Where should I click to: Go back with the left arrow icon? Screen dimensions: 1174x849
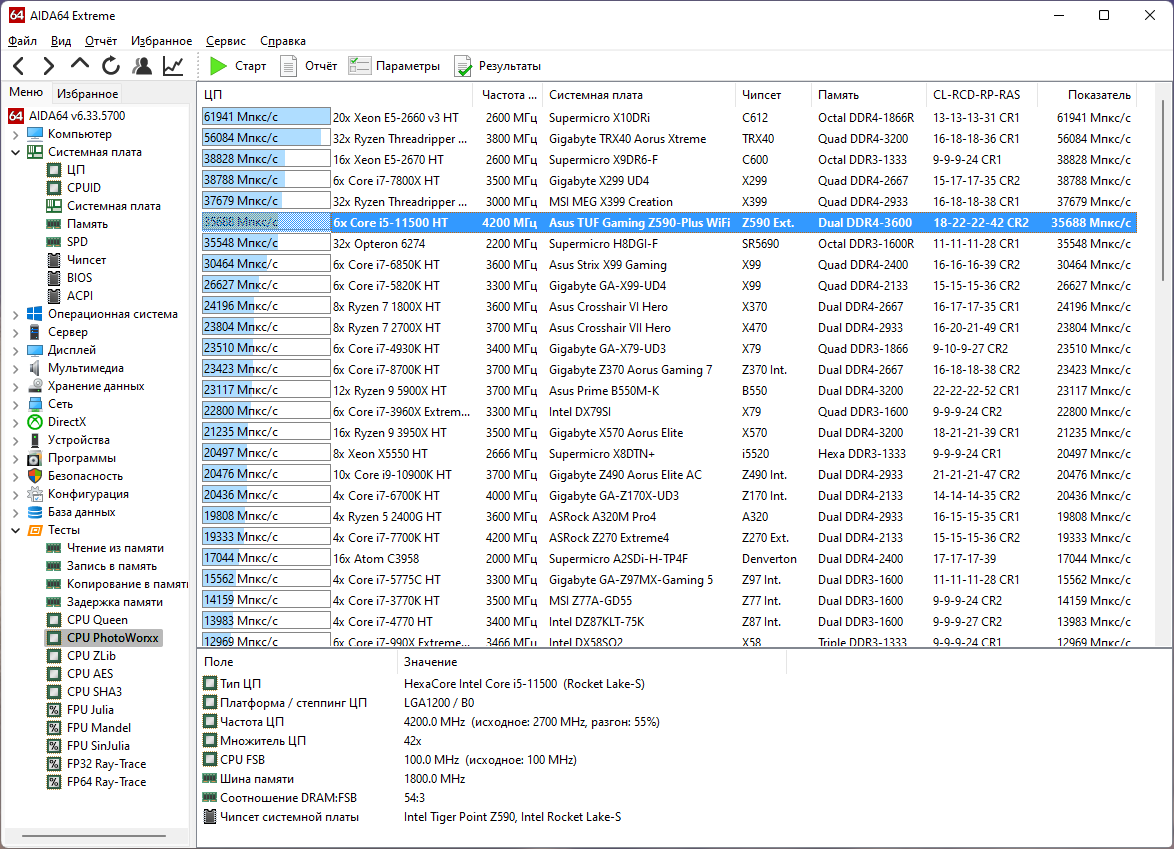19,66
